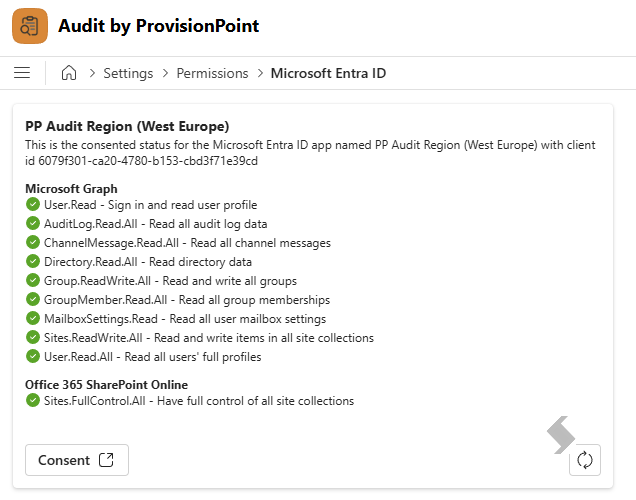Screen dimensions: 636x500
Task: Click 'User.Read - Sign in and read user profile'
Action: pyautogui.click(x=150, y=205)
